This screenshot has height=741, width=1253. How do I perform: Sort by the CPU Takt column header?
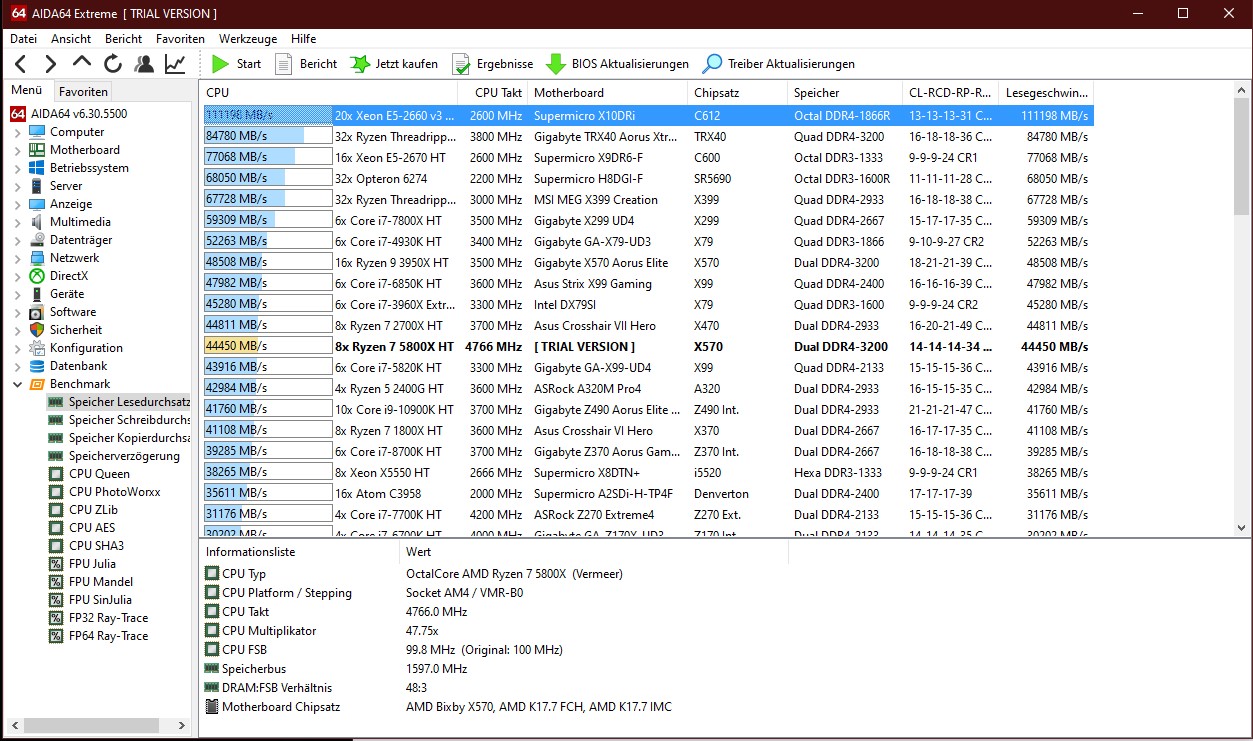494,92
